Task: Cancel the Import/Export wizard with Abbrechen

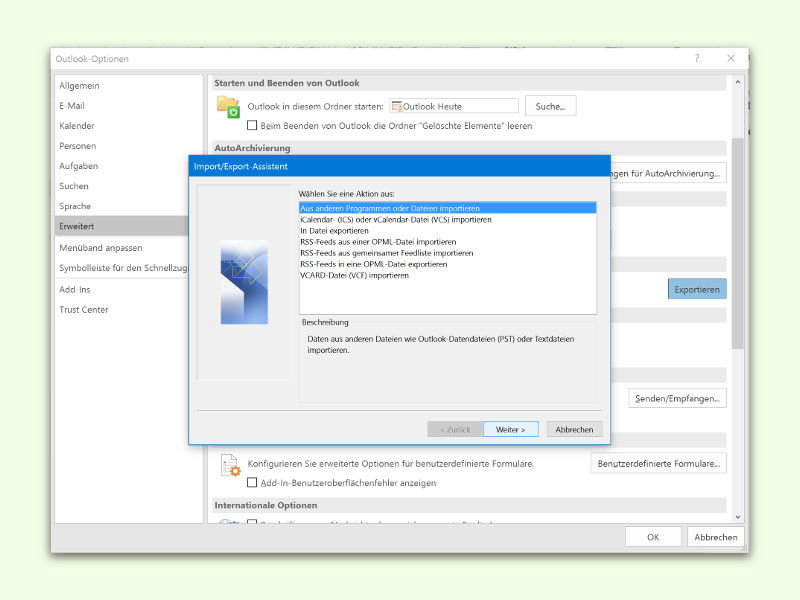Action: (574, 430)
